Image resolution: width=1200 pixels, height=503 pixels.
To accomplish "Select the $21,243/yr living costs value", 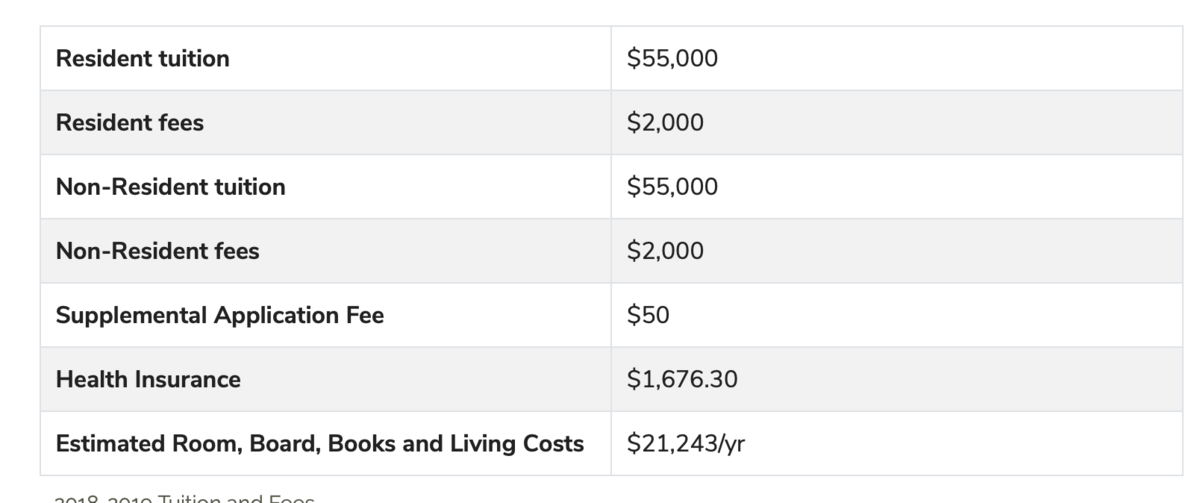I will [686, 443].
